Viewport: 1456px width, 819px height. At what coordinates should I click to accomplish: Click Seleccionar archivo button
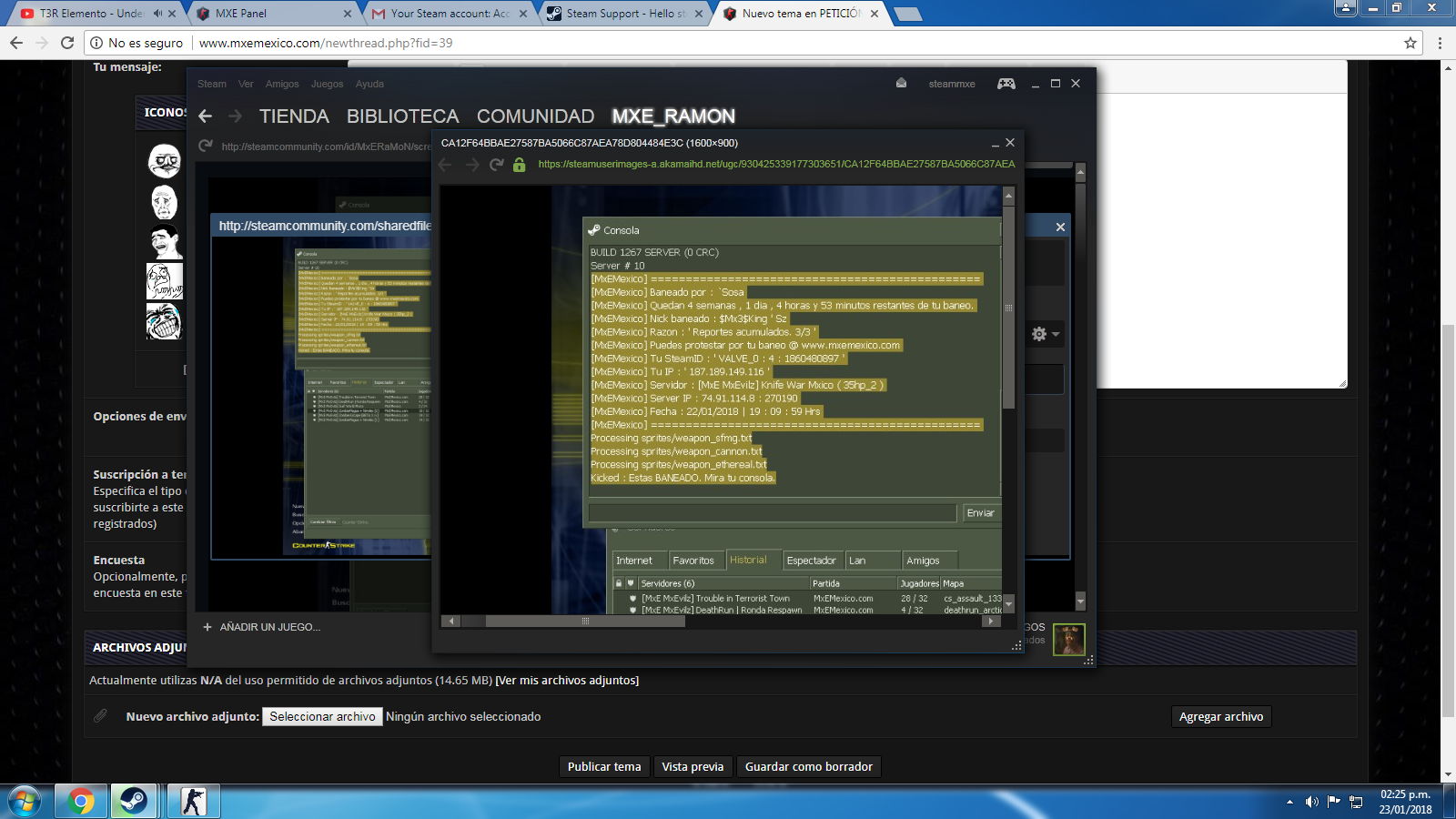(322, 717)
